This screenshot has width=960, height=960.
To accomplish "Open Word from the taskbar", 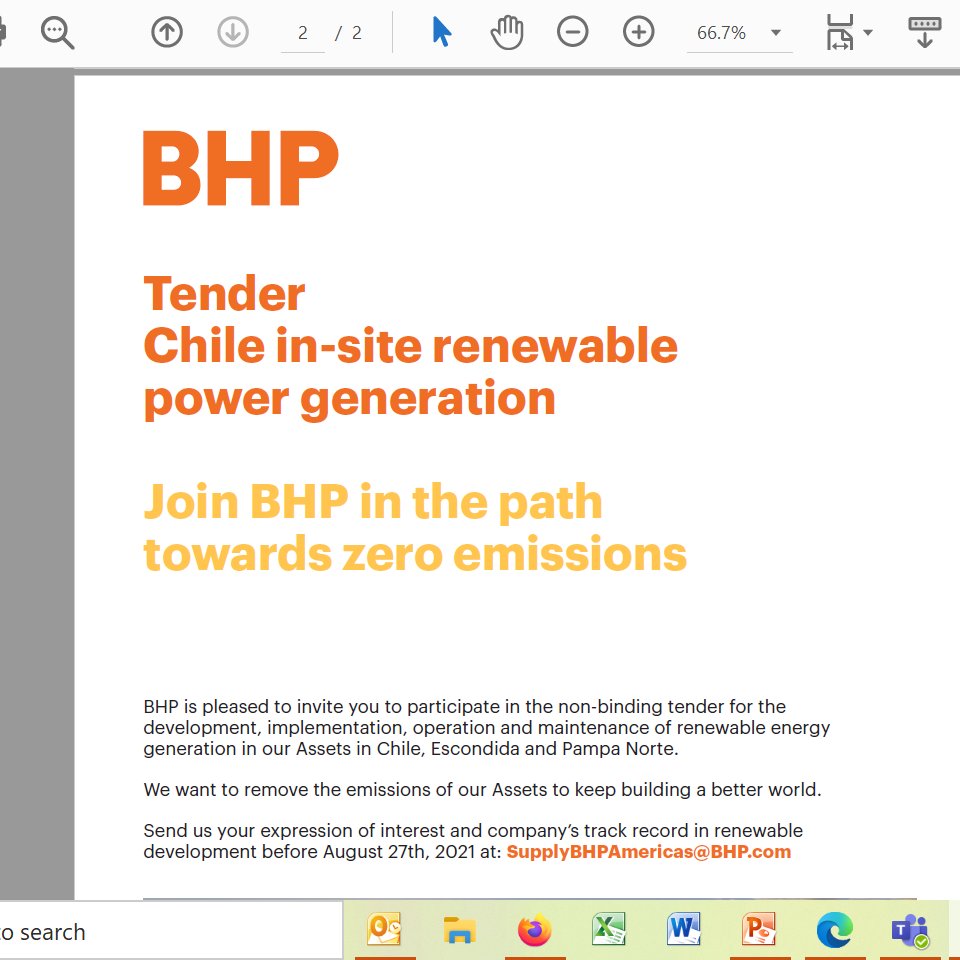I will 684,929.
